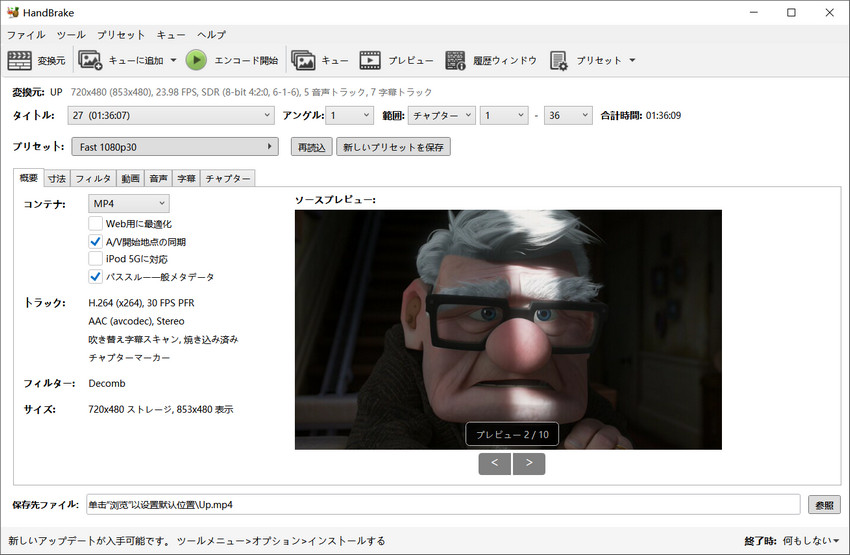The image size is (850, 555).
Task: Enable Web用に最適化 (Web Optimized) checkbox
Action: click(x=95, y=223)
